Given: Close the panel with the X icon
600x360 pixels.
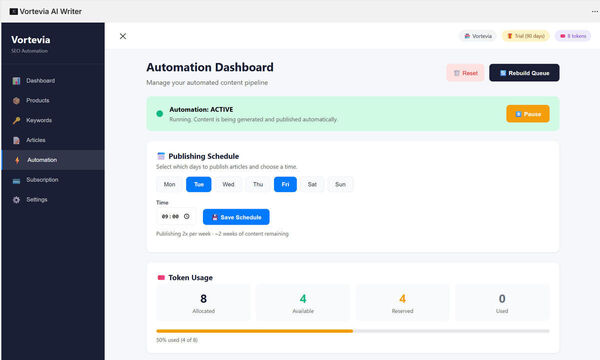Looking at the screenshot, I should point(123,36).
